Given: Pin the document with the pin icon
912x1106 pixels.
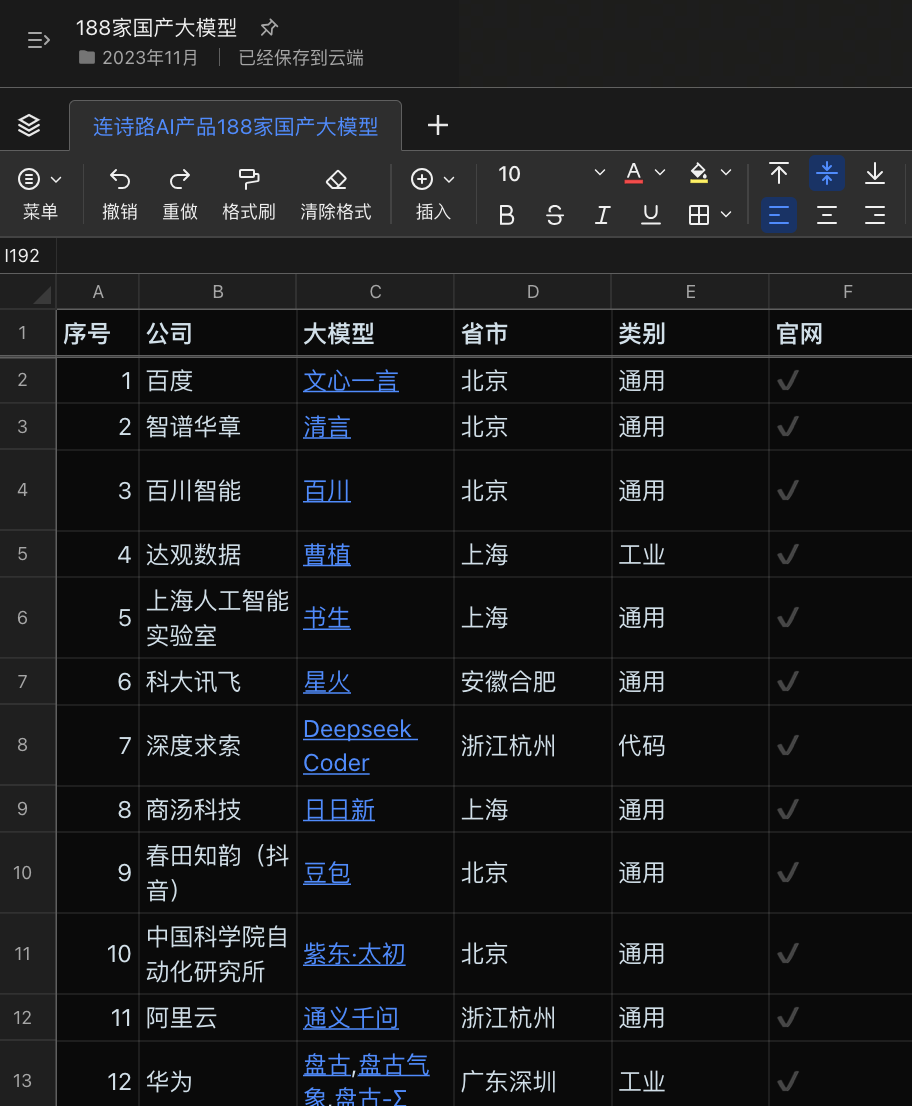Looking at the screenshot, I should (x=269, y=28).
